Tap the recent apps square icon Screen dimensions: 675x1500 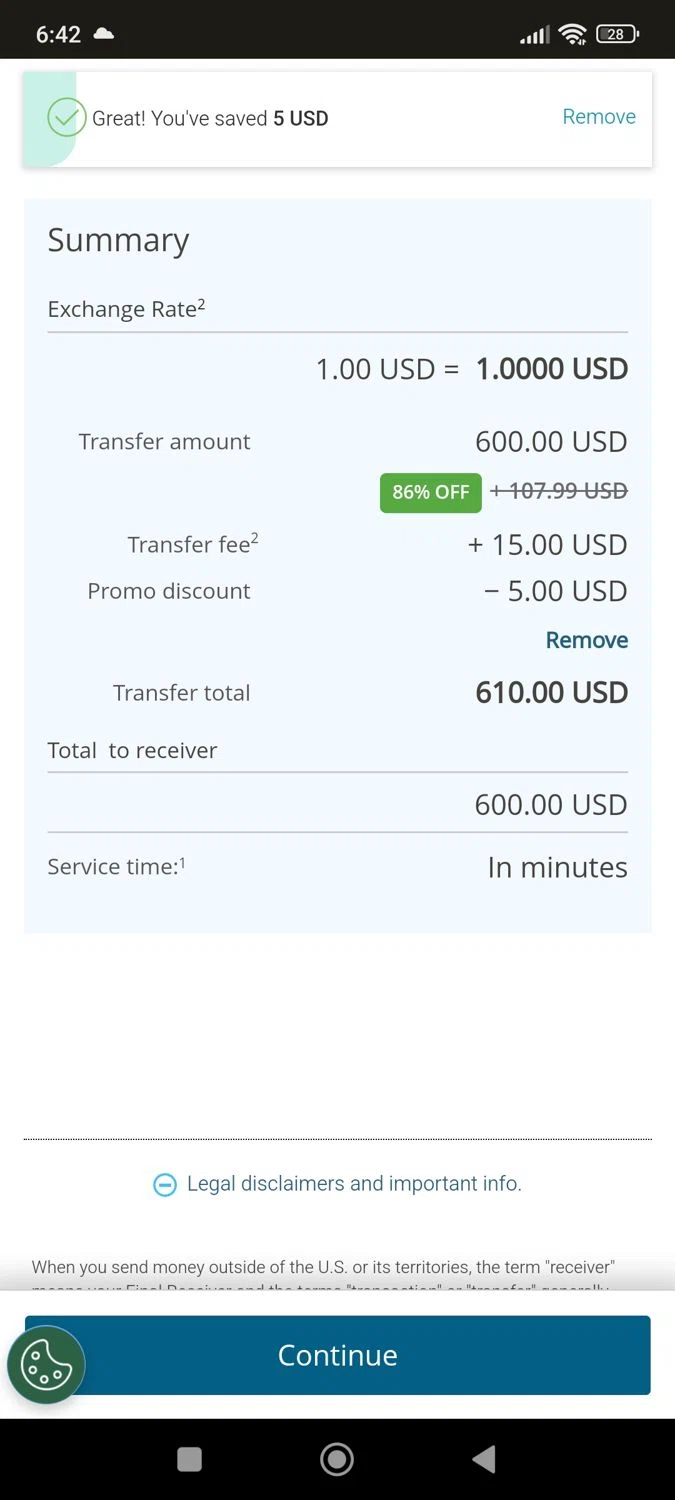click(x=190, y=1460)
